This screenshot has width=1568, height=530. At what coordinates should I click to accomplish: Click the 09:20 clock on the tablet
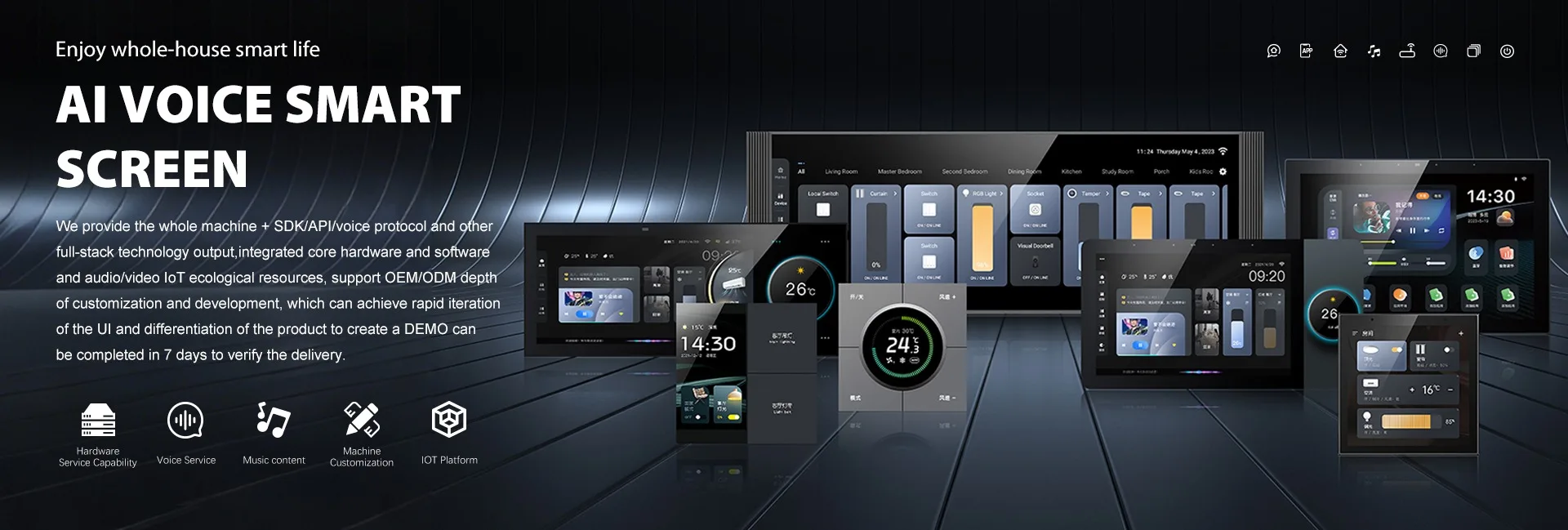(1267, 276)
